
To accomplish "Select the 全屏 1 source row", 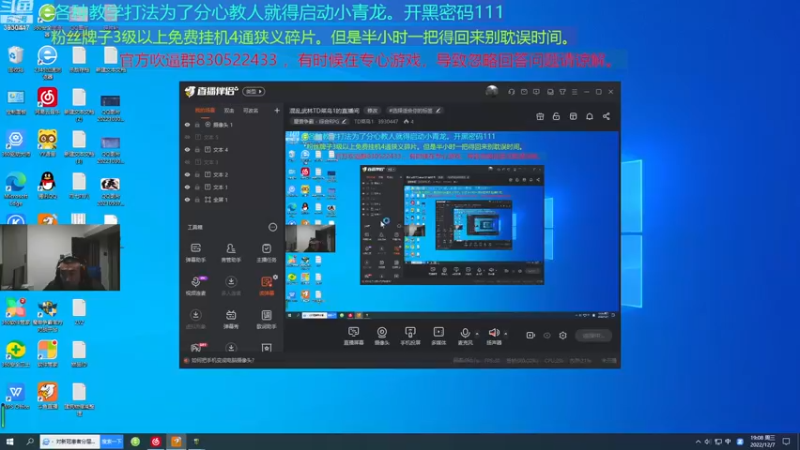I will 232,199.
